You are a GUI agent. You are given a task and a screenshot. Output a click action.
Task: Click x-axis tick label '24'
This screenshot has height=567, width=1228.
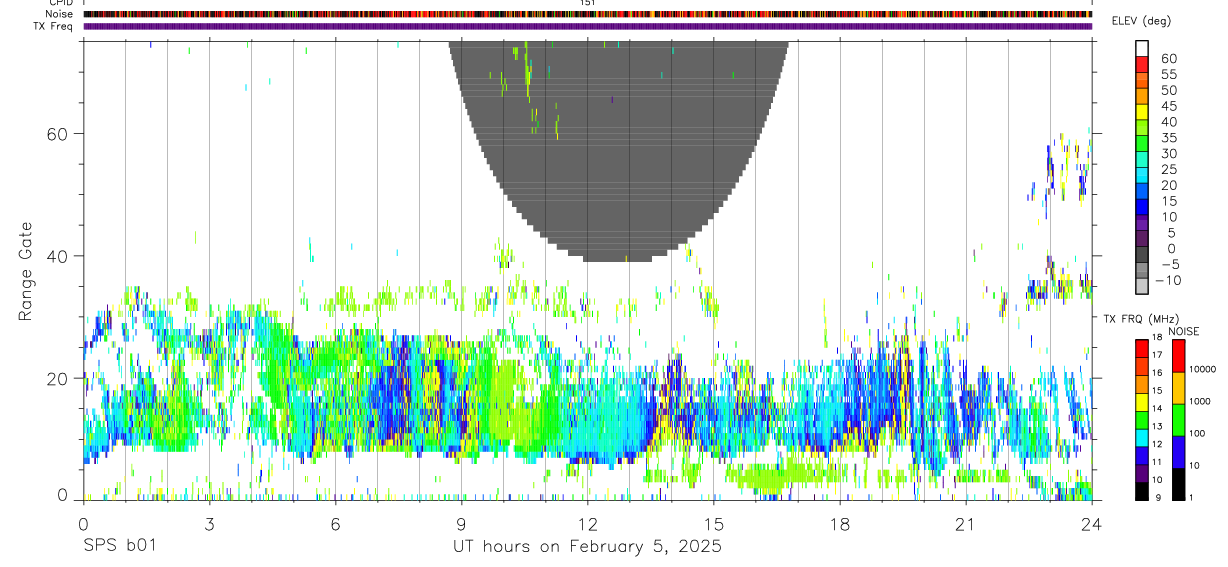click(x=1092, y=524)
